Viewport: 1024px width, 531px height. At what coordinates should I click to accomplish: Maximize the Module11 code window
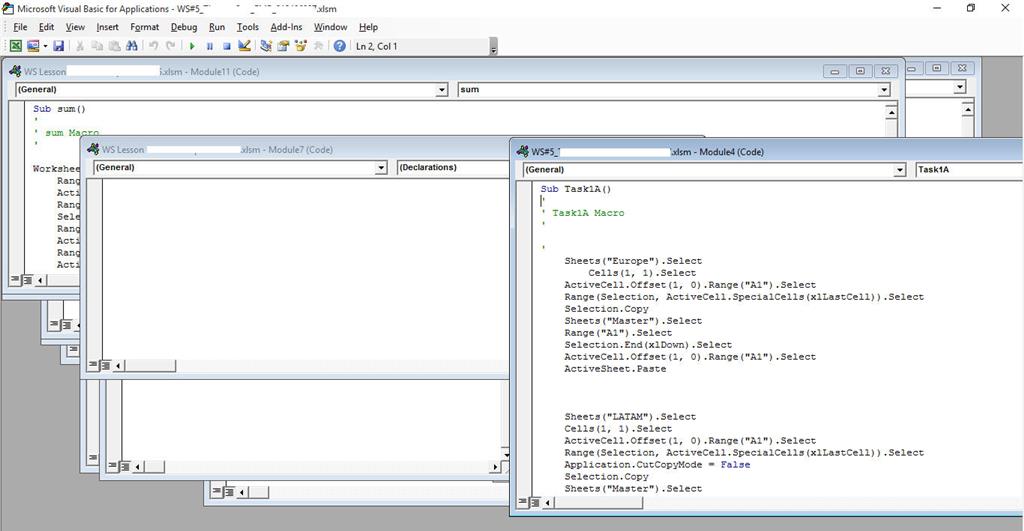click(860, 71)
